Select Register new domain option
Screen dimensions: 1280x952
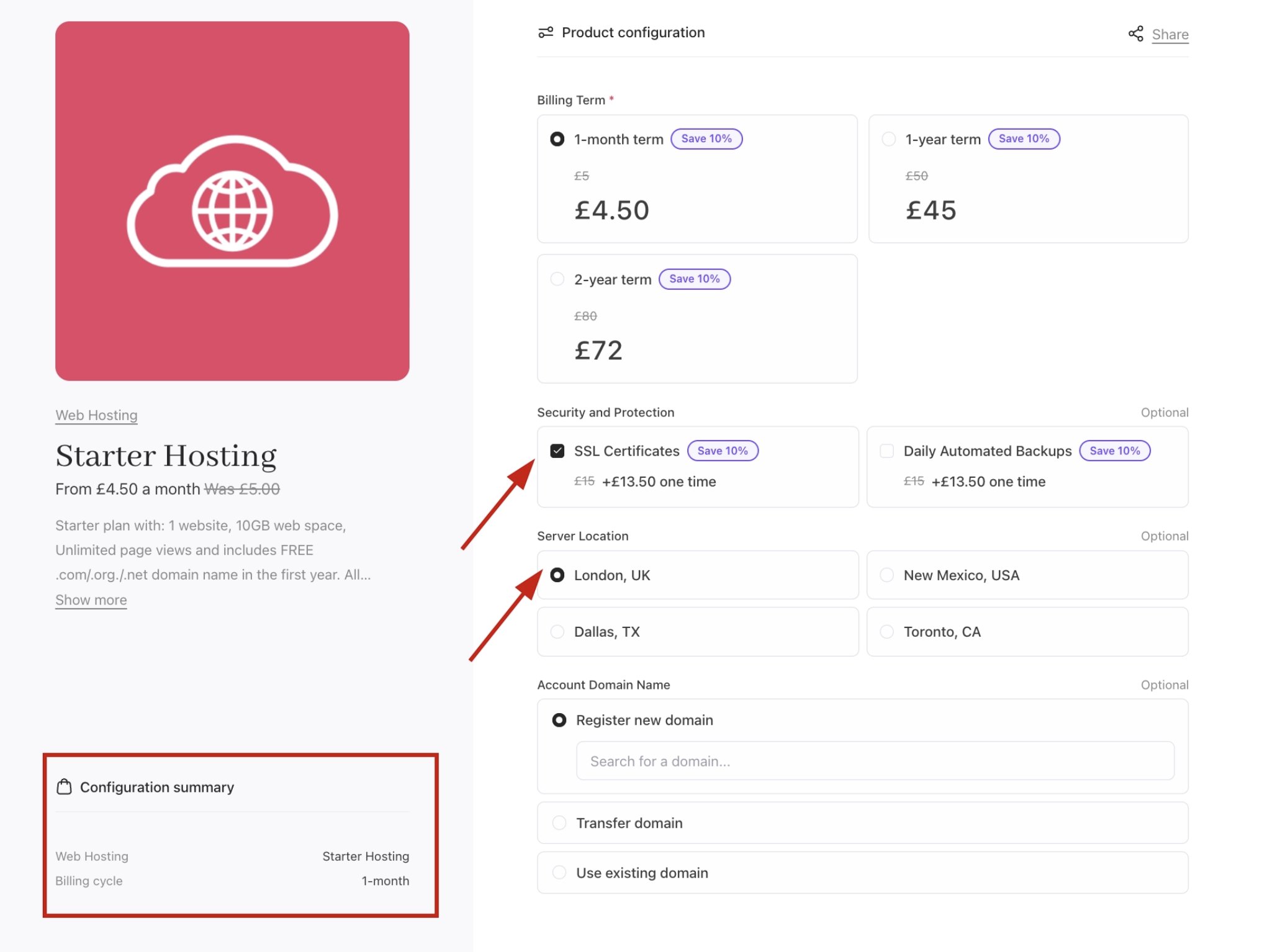pos(559,720)
